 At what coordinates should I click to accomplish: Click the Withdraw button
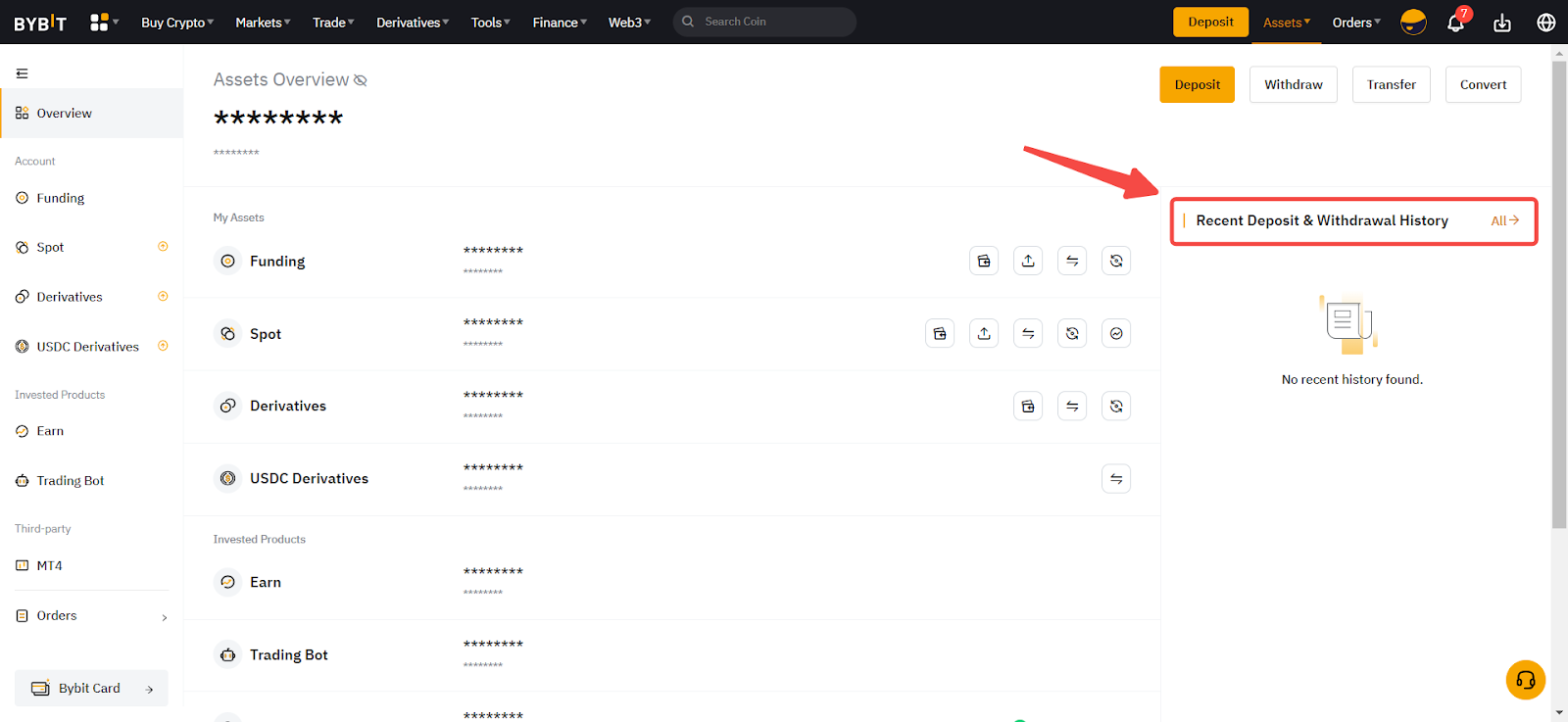[x=1293, y=84]
